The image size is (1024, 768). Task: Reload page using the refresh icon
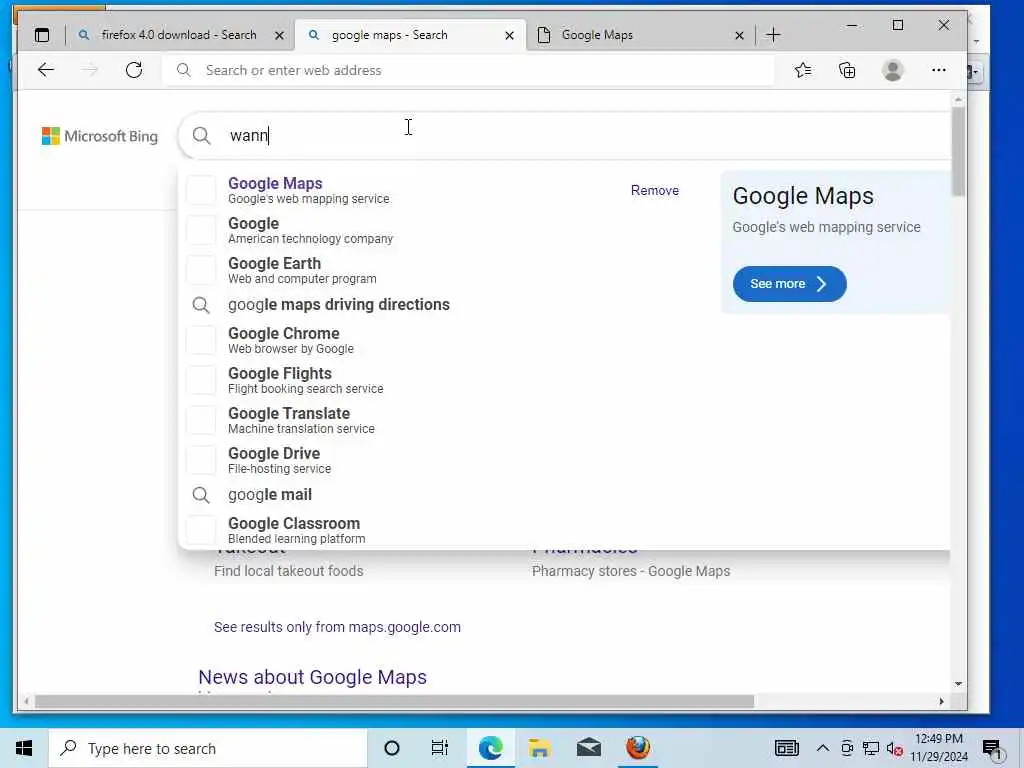(x=134, y=70)
